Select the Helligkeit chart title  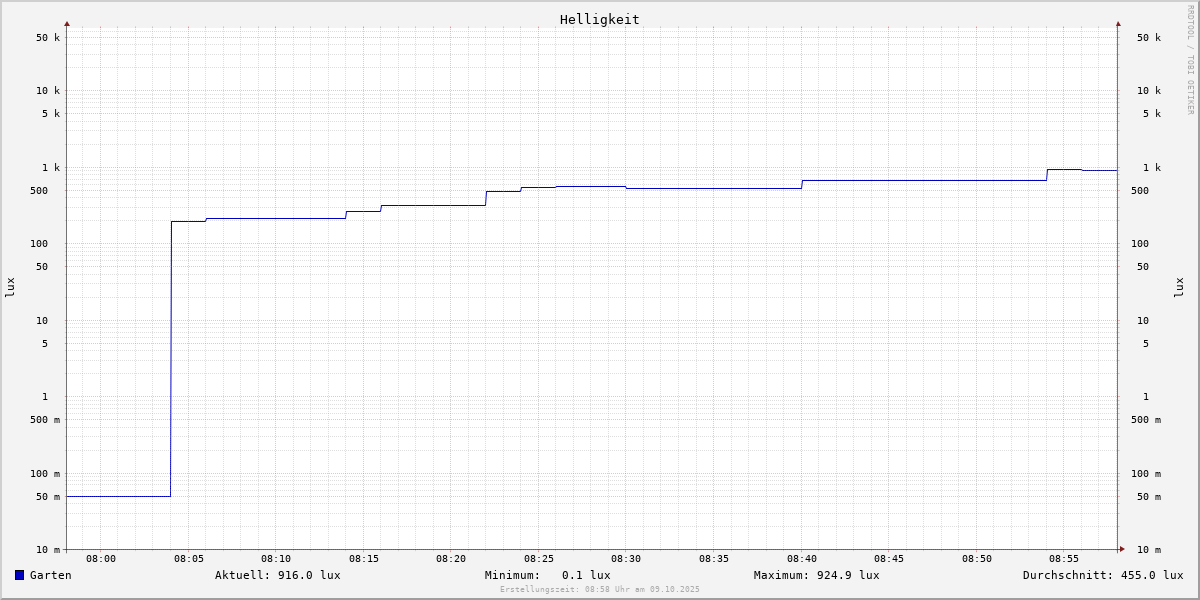pyautogui.click(x=599, y=19)
